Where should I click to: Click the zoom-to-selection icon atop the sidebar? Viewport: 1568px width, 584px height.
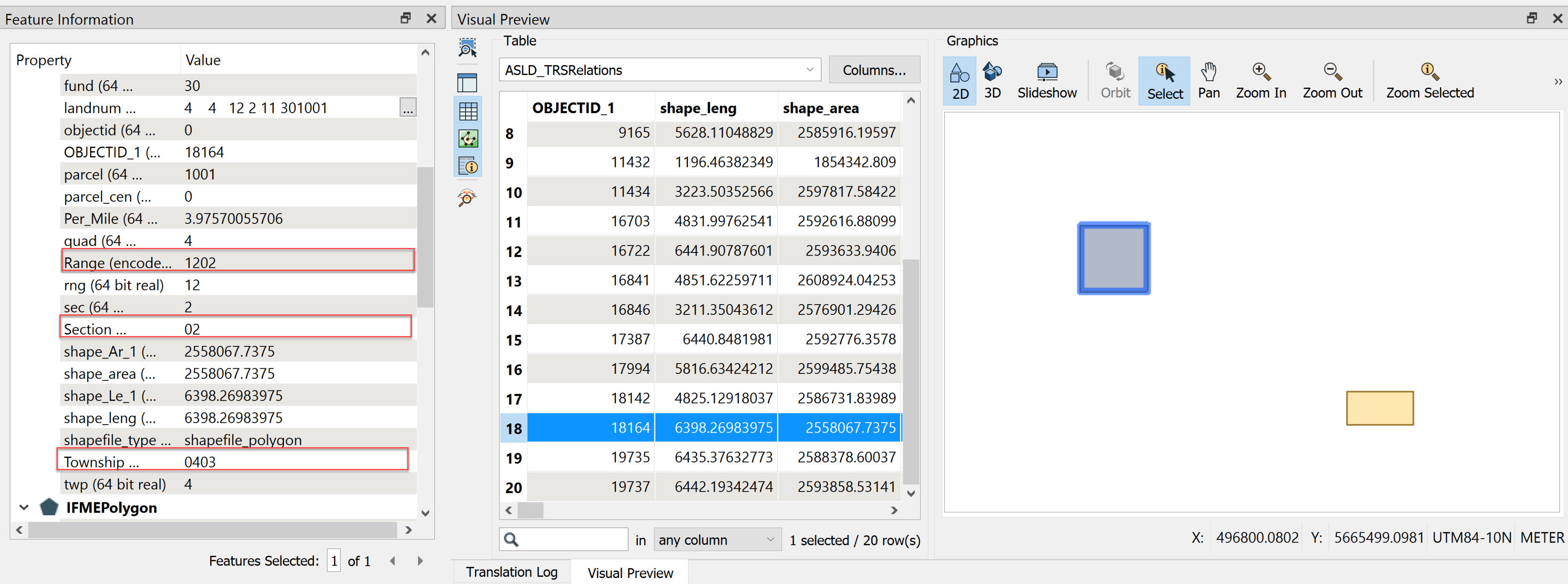tap(467, 47)
